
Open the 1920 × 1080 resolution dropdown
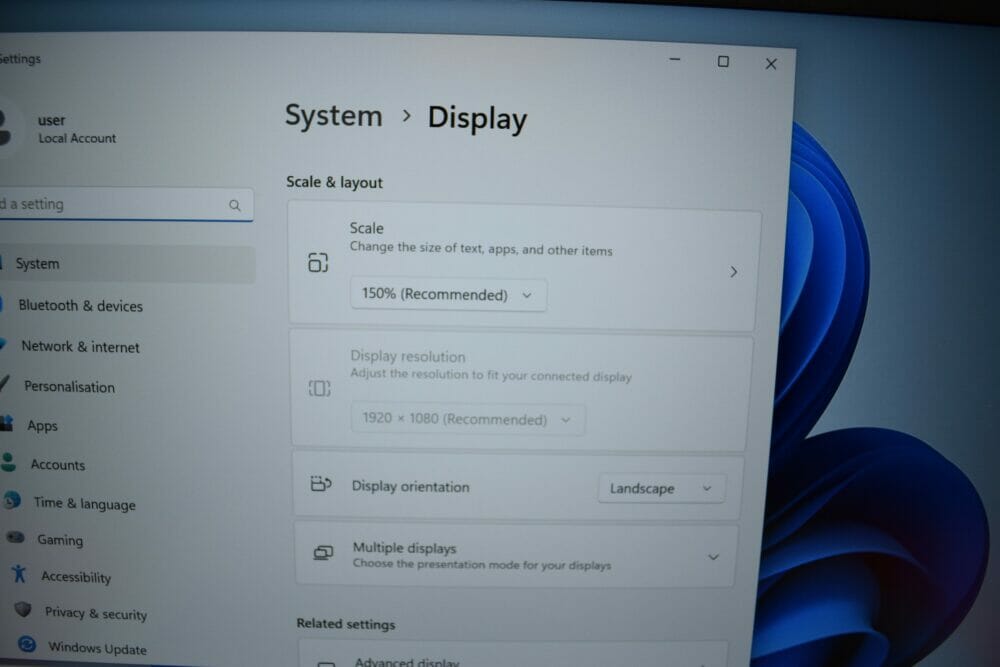pyautogui.click(x=467, y=420)
